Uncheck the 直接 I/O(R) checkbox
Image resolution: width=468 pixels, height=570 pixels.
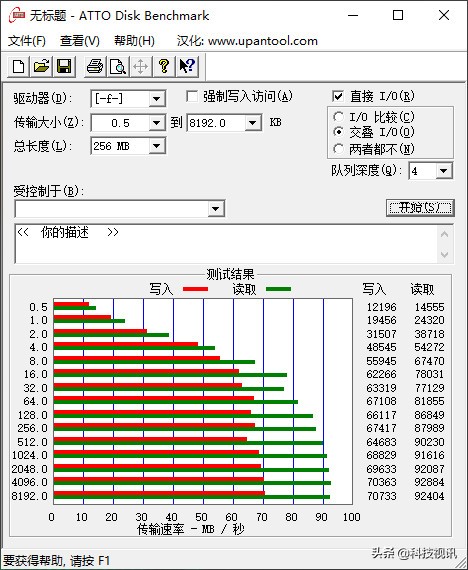[x=338, y=96]
